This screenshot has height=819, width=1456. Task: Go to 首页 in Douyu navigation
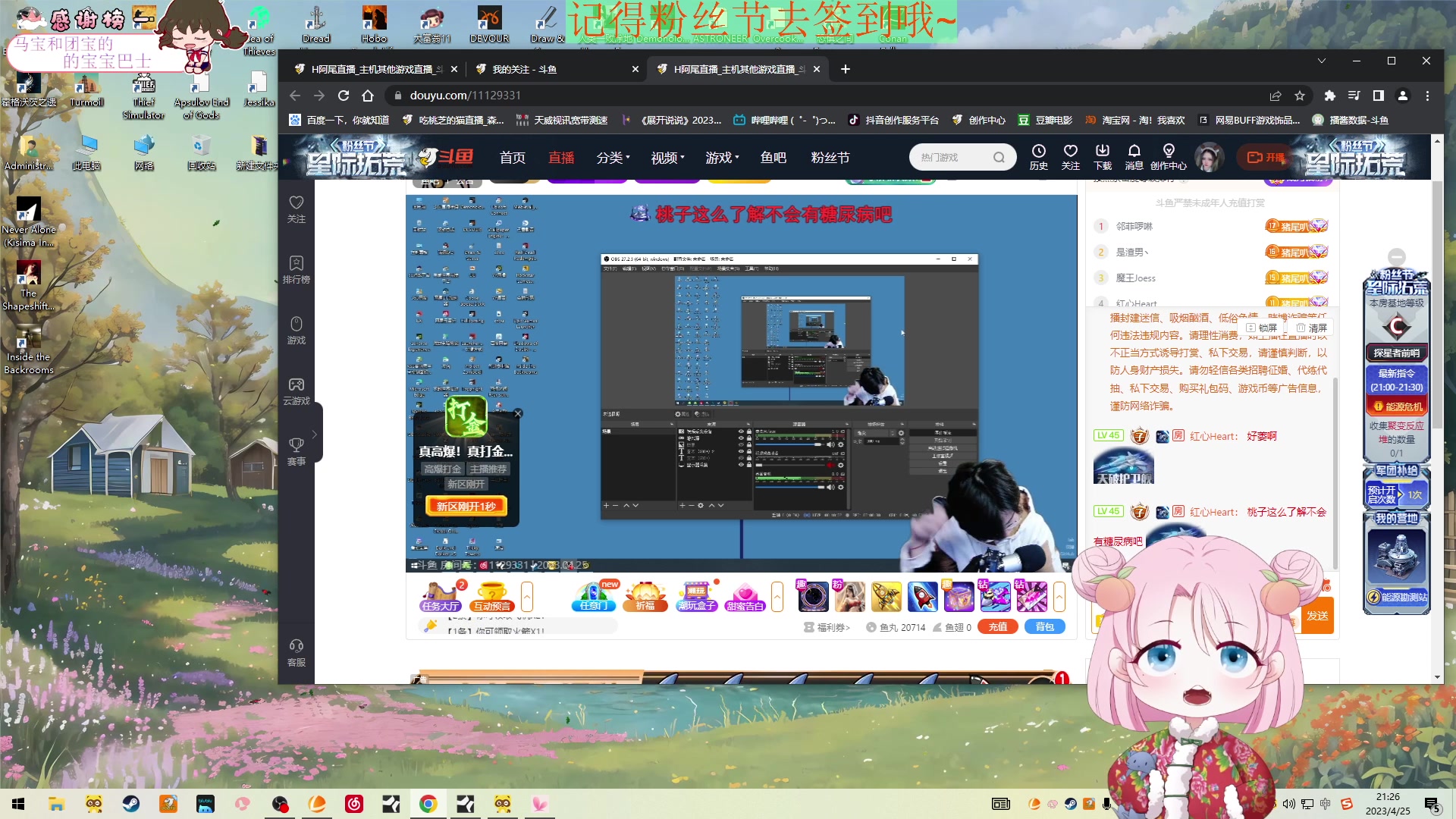pyautogui.click(x=513, y=158)
